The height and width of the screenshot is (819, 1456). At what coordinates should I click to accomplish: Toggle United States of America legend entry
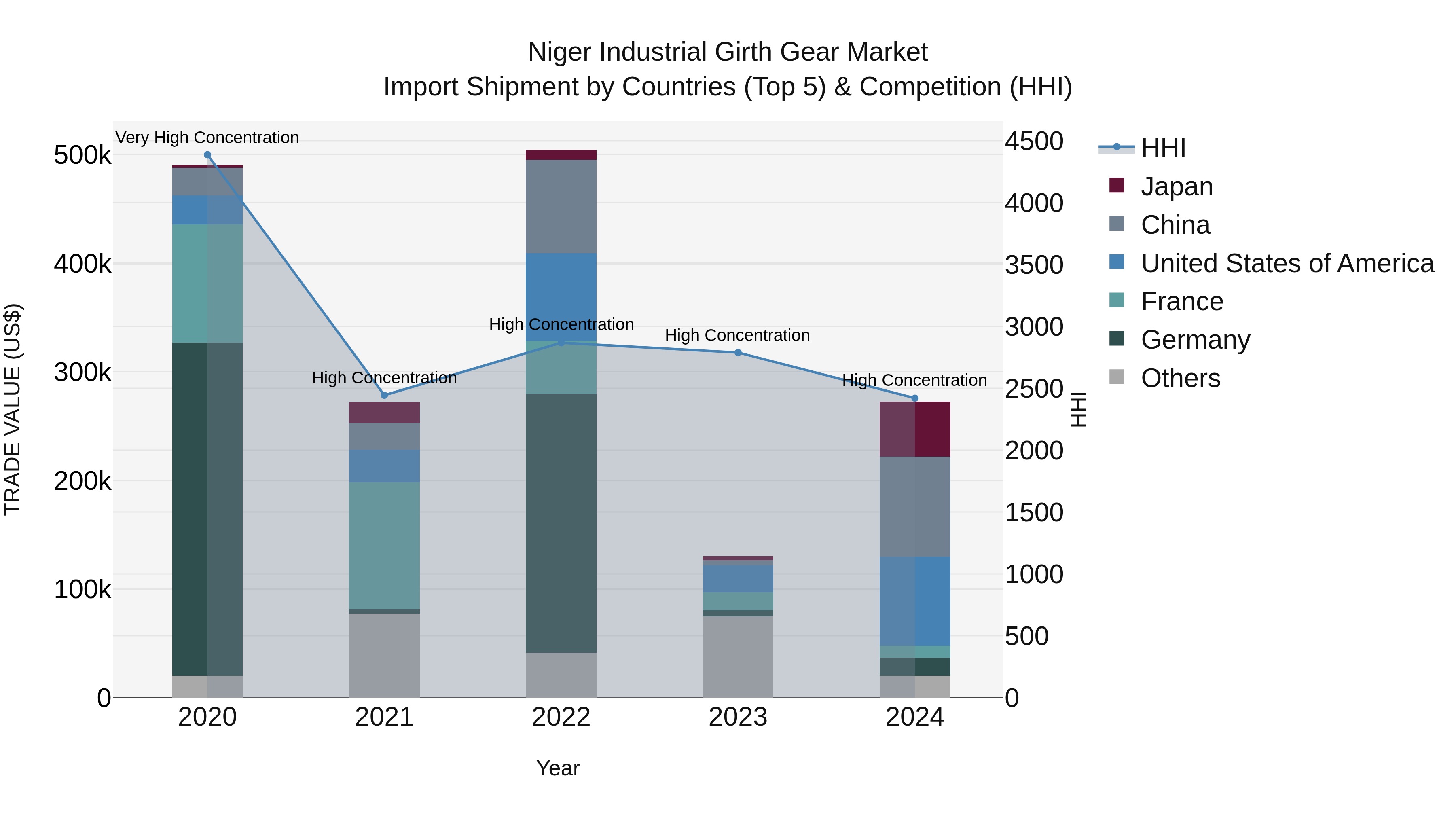coord(1271,263)
